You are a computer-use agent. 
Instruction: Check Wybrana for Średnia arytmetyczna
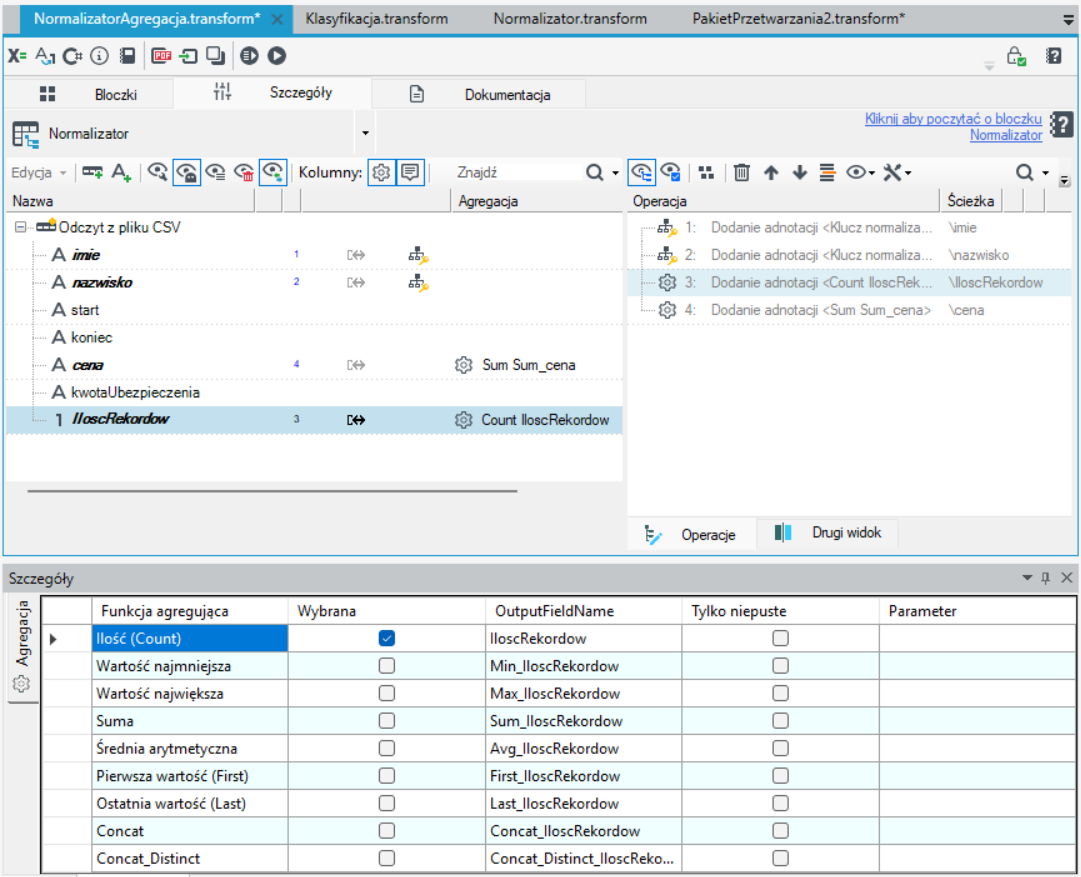387,749
